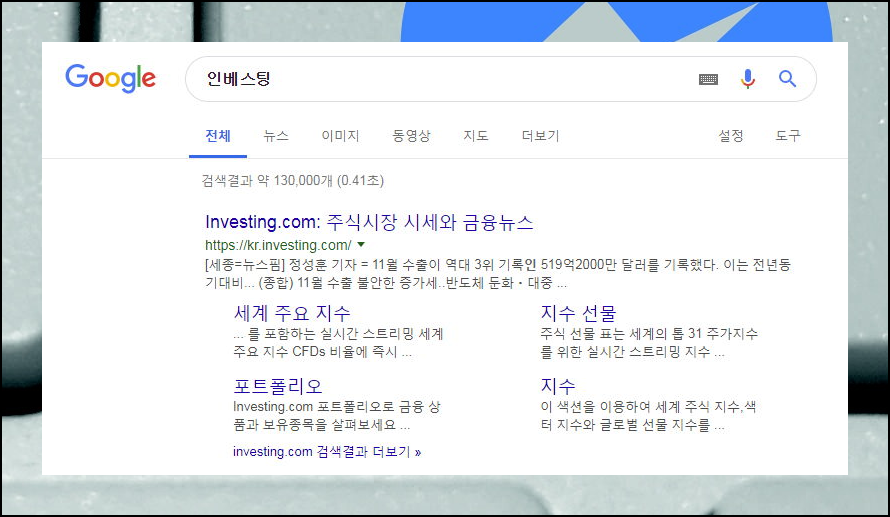Click the 검색결과 약 130,000개 stats text
Screen dimensions: 890x517
pyautogui.click(x=293, y=180)
